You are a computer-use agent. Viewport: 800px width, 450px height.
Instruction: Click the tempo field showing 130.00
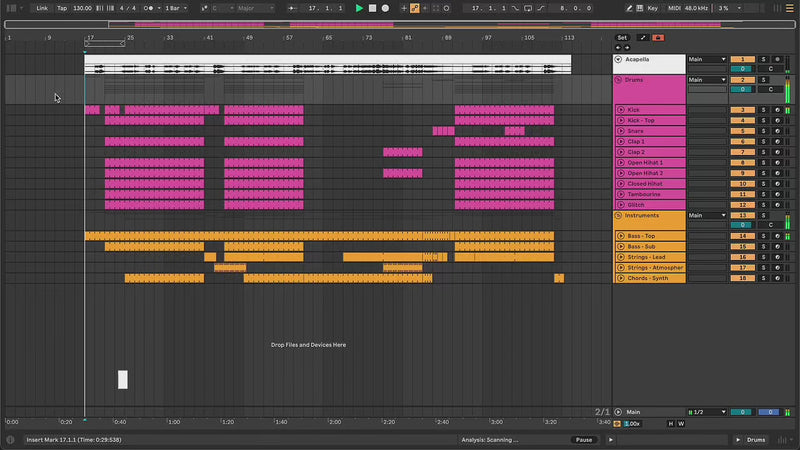click(83, 8)
